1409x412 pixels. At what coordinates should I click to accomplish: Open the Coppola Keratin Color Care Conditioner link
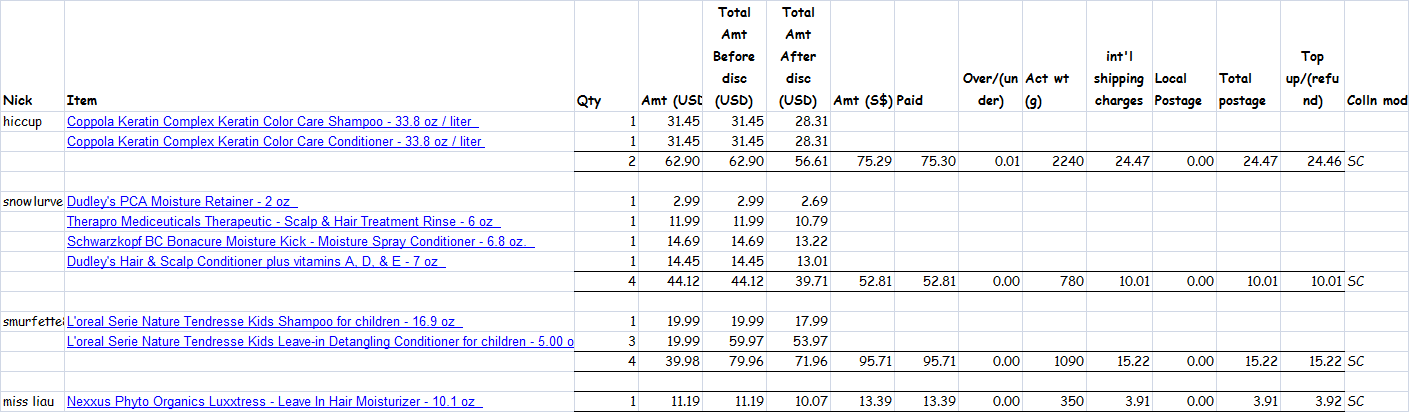275,141
